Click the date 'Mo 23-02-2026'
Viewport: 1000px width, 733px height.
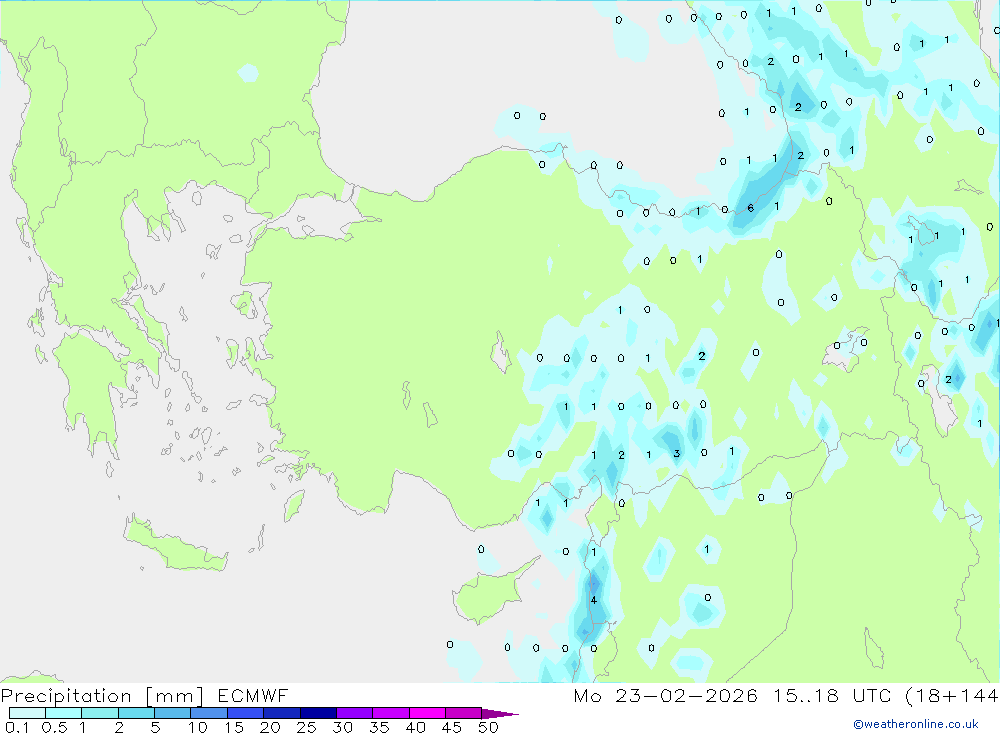click(x=666, y=695)
